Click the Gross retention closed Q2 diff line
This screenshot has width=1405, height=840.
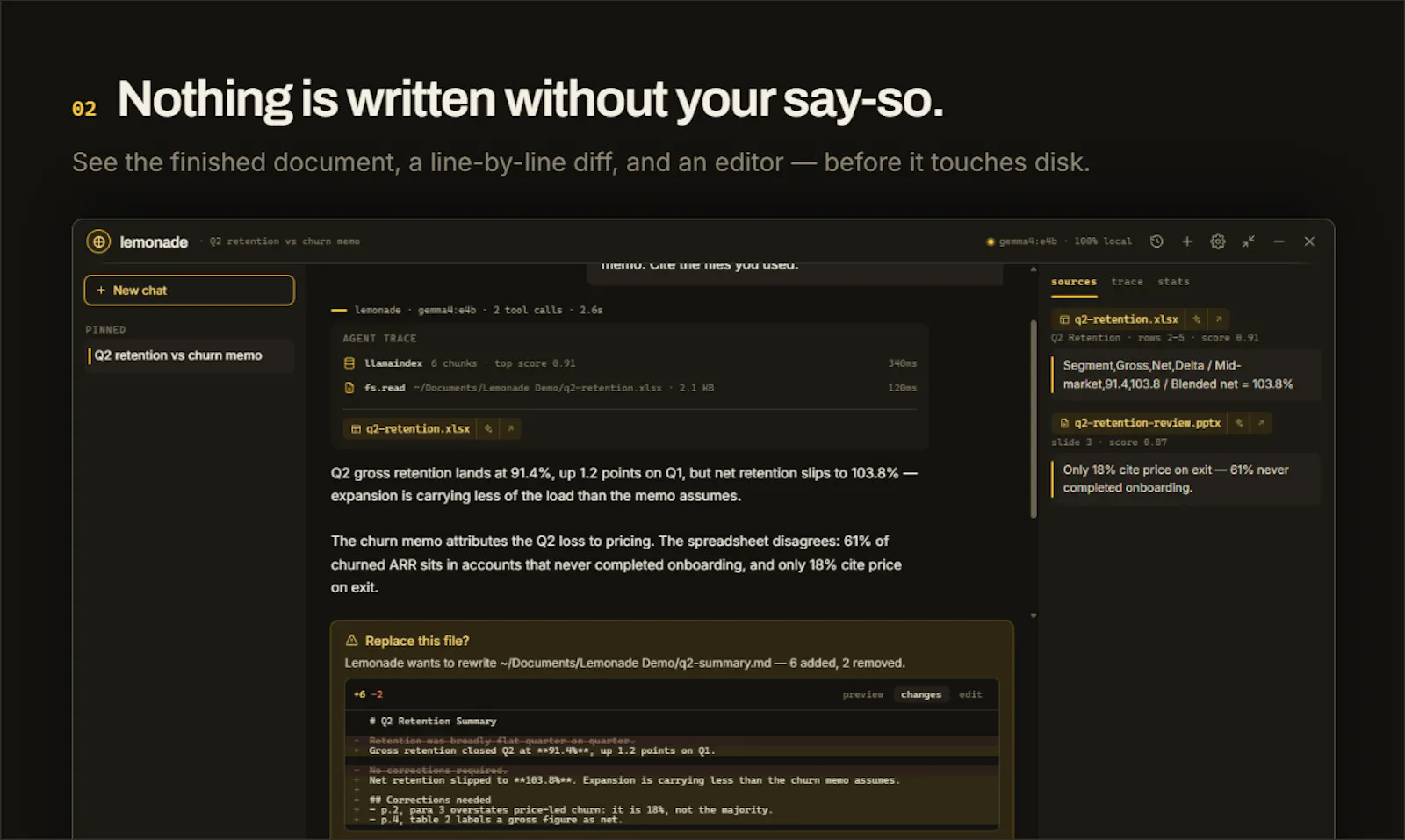(542, 750)
